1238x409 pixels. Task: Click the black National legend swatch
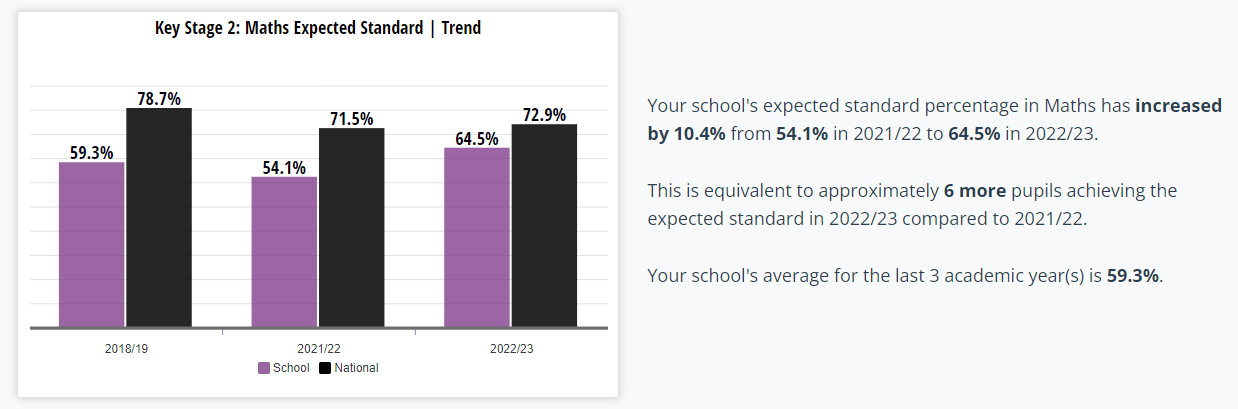pyautogui.click(x=325, y=368)
